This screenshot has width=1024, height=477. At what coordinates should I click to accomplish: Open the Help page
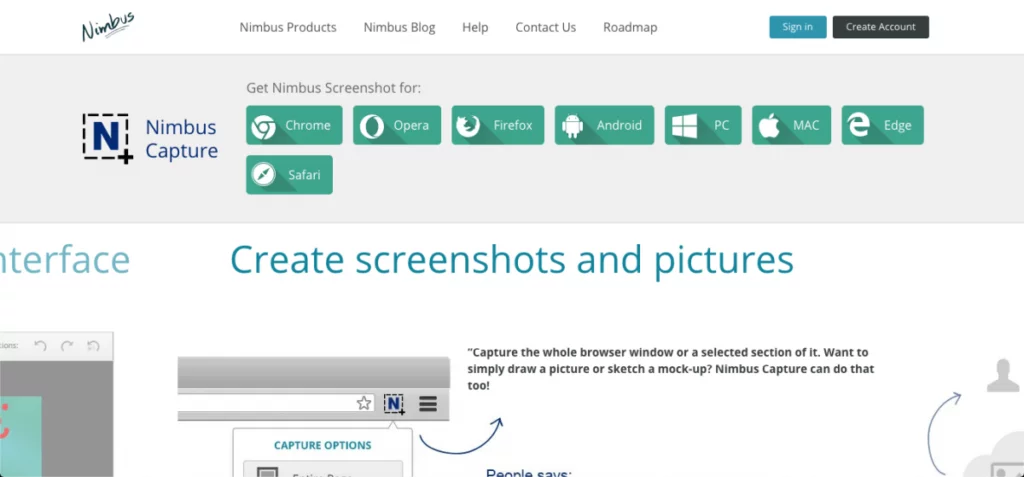point(475,27)
